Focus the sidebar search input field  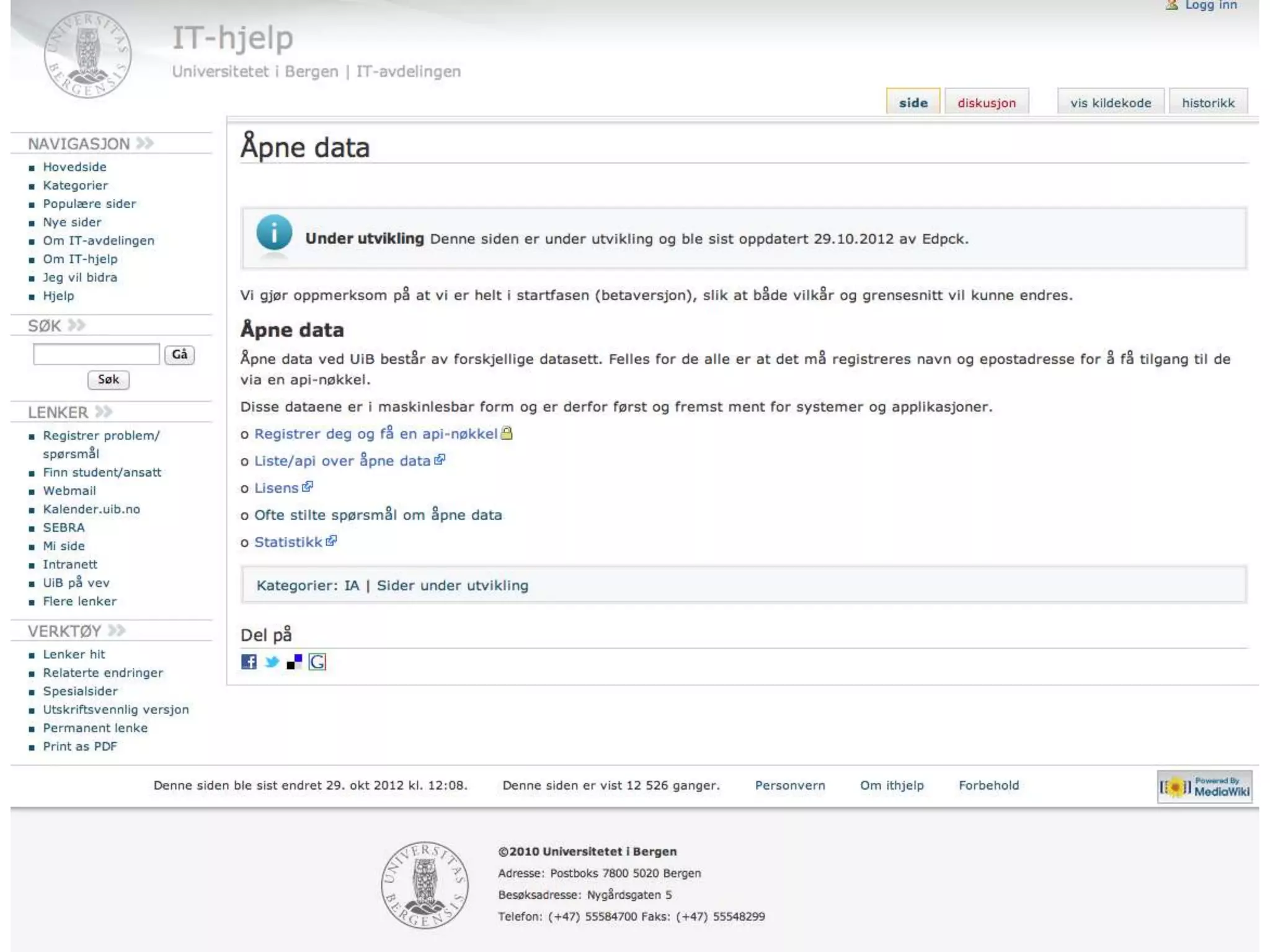(x=96, y=355)
